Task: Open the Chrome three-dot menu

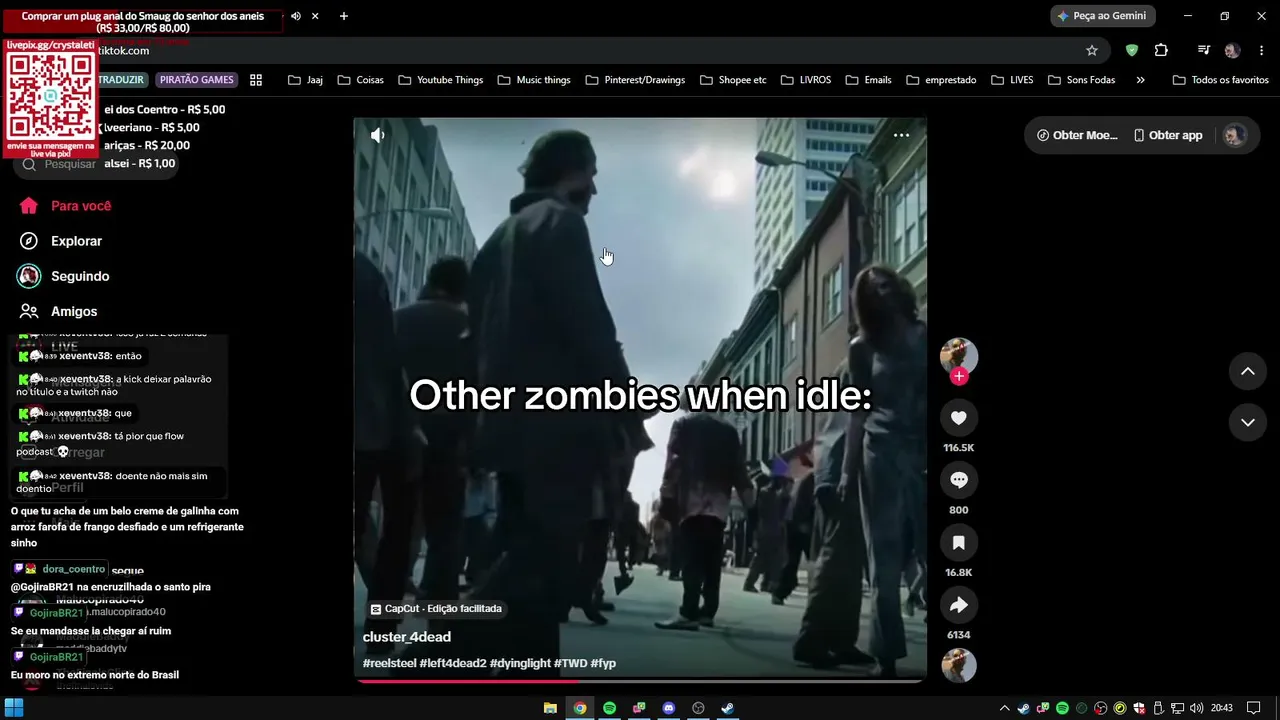Action: coord(1259,50)
